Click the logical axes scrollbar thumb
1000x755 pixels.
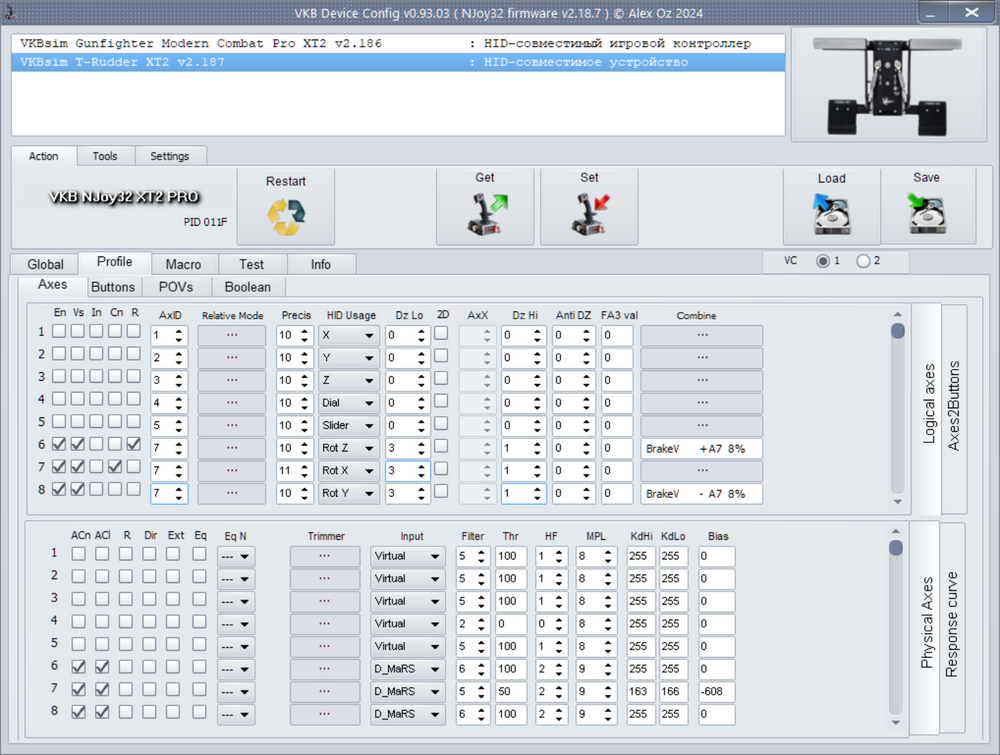(x=898, y=331)
